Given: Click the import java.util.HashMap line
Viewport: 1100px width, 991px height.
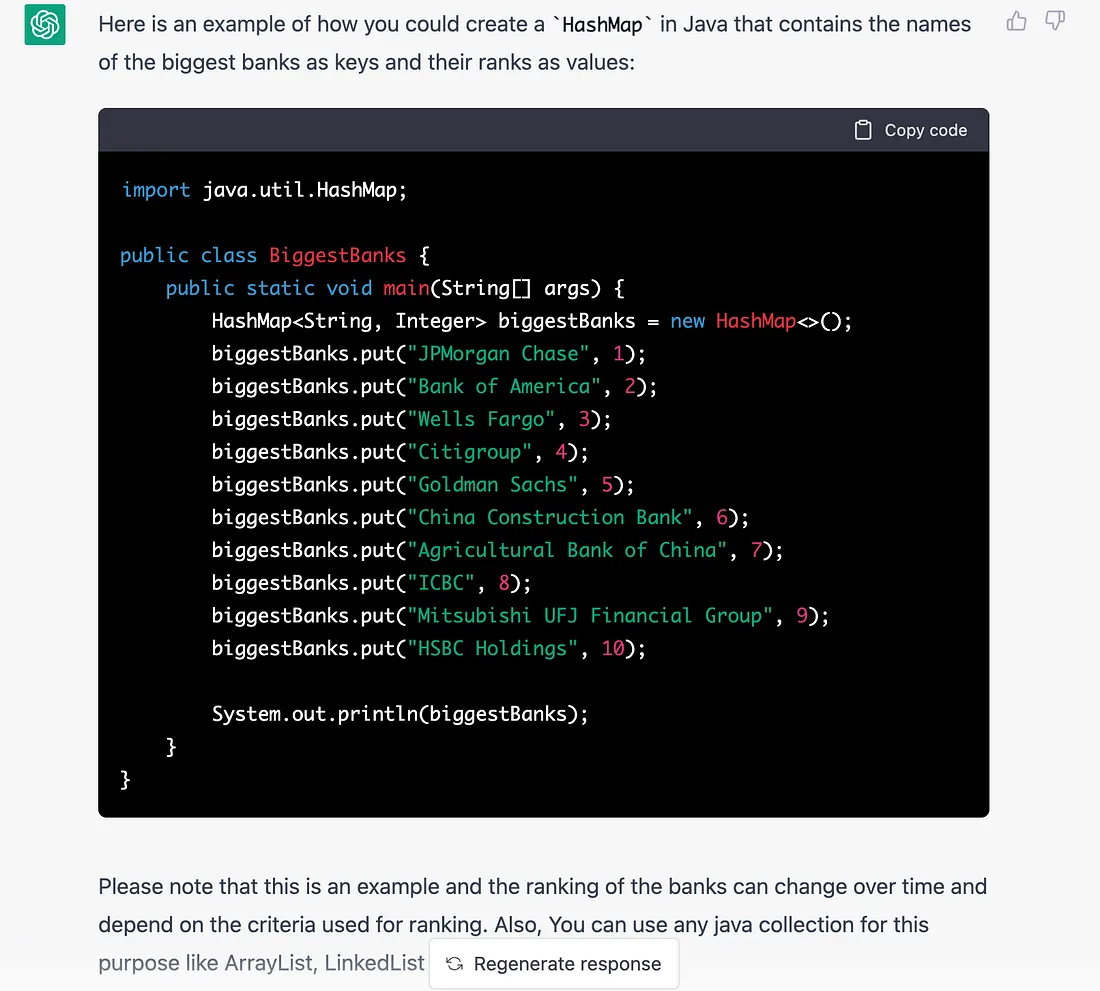Looking at the screenshot, I should 264,190.
